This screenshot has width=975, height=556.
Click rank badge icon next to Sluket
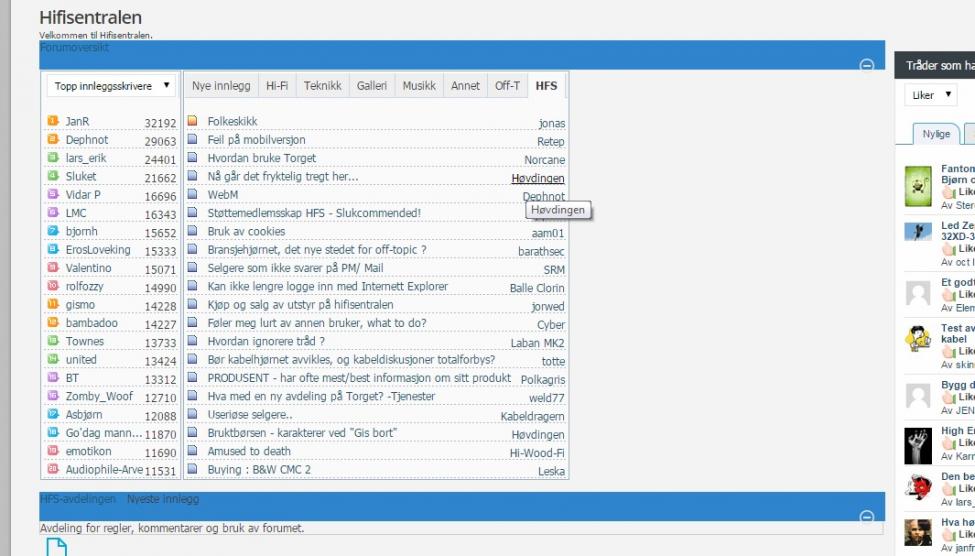[53, 176]
